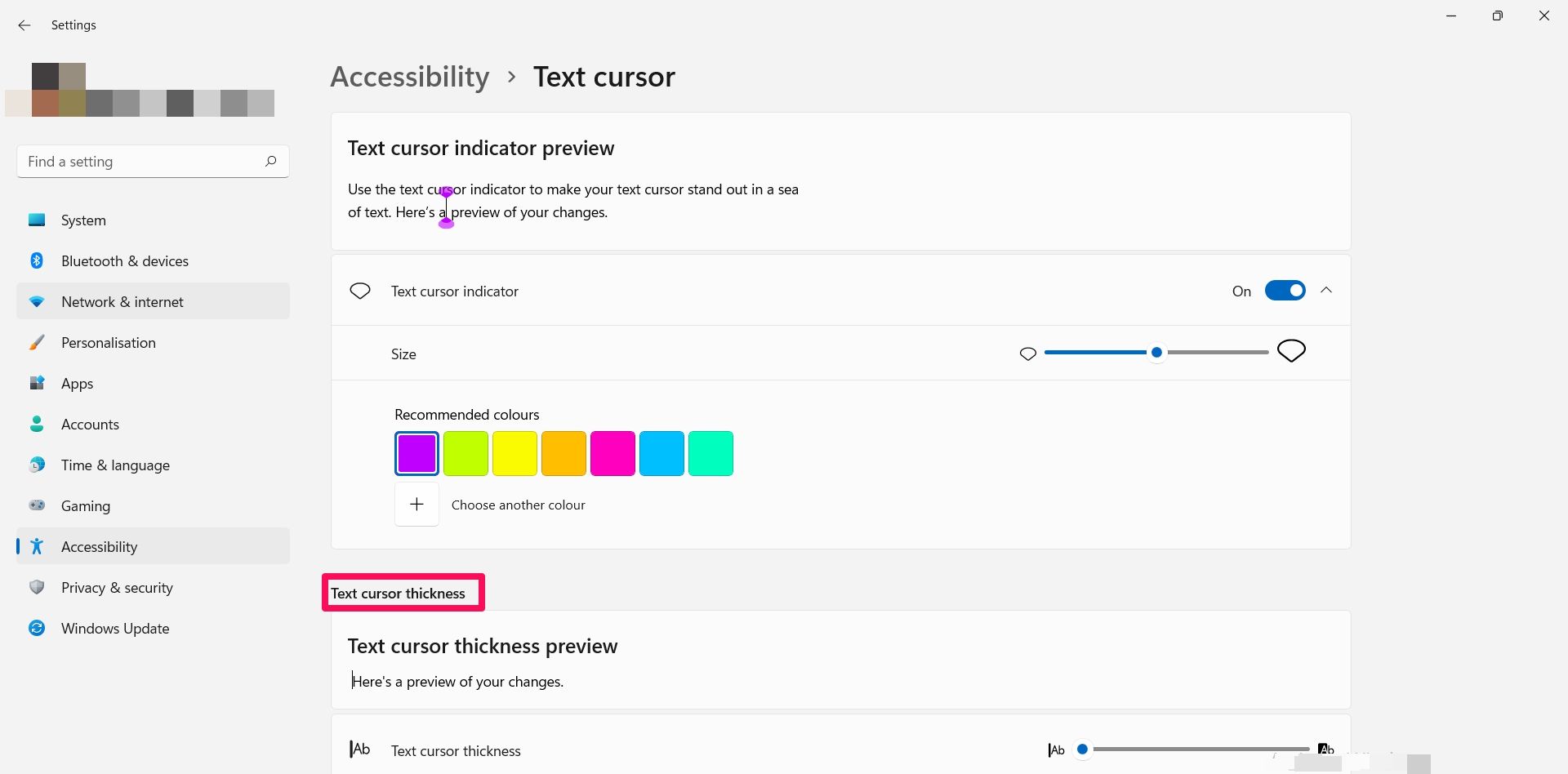Click the Windows Update sync icon

[37, 628]
